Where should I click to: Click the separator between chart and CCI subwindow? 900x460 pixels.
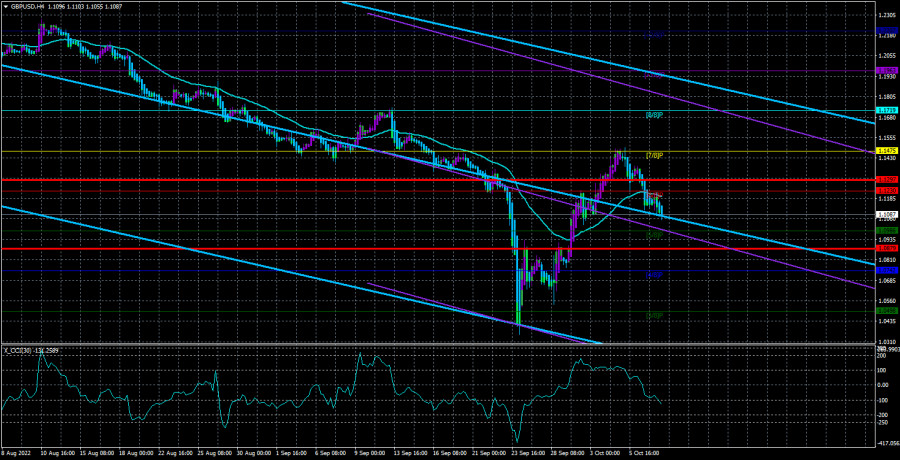(438, 345)
